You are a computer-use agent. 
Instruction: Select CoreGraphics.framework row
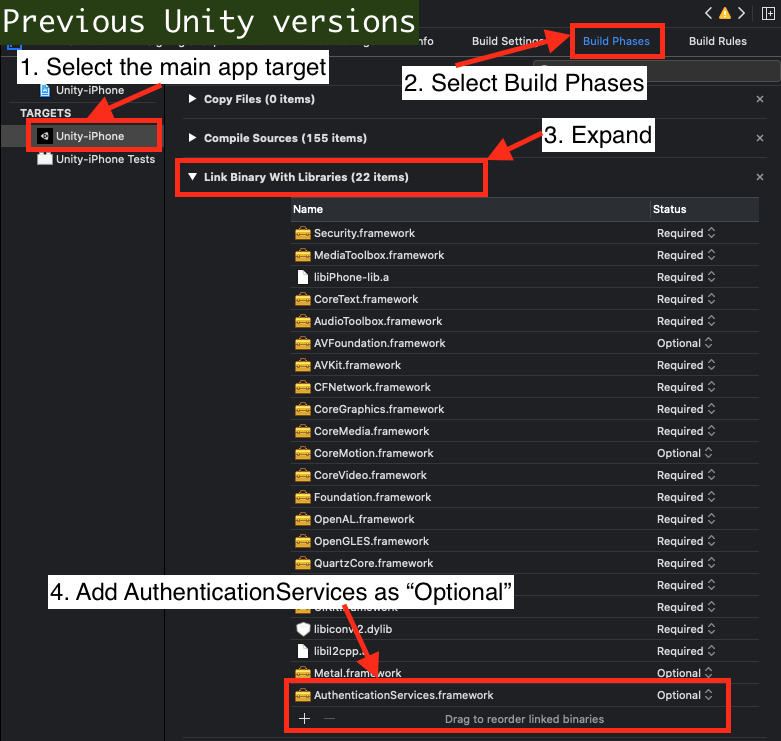click(x=525, y=409)
